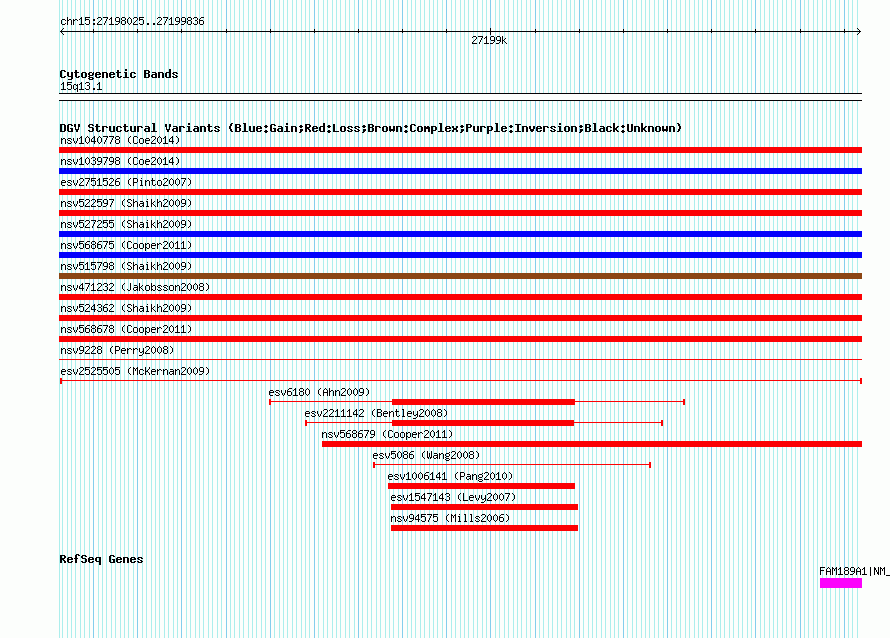Click the nsv522597 (Shaikh2009) variant label
This screenshot has height=638, width=890.
(x=126, y=203)
